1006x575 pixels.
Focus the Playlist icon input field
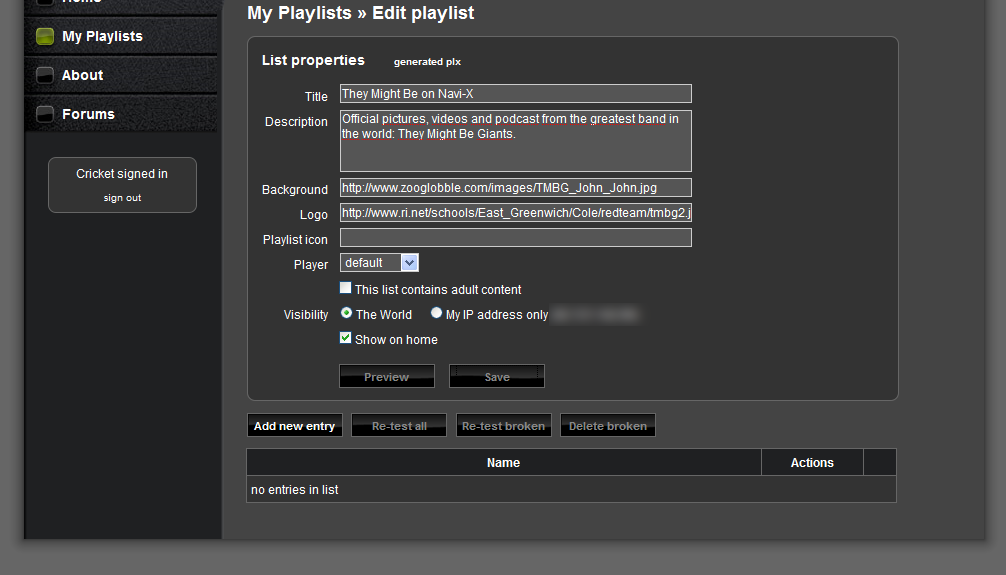(515, 238)
